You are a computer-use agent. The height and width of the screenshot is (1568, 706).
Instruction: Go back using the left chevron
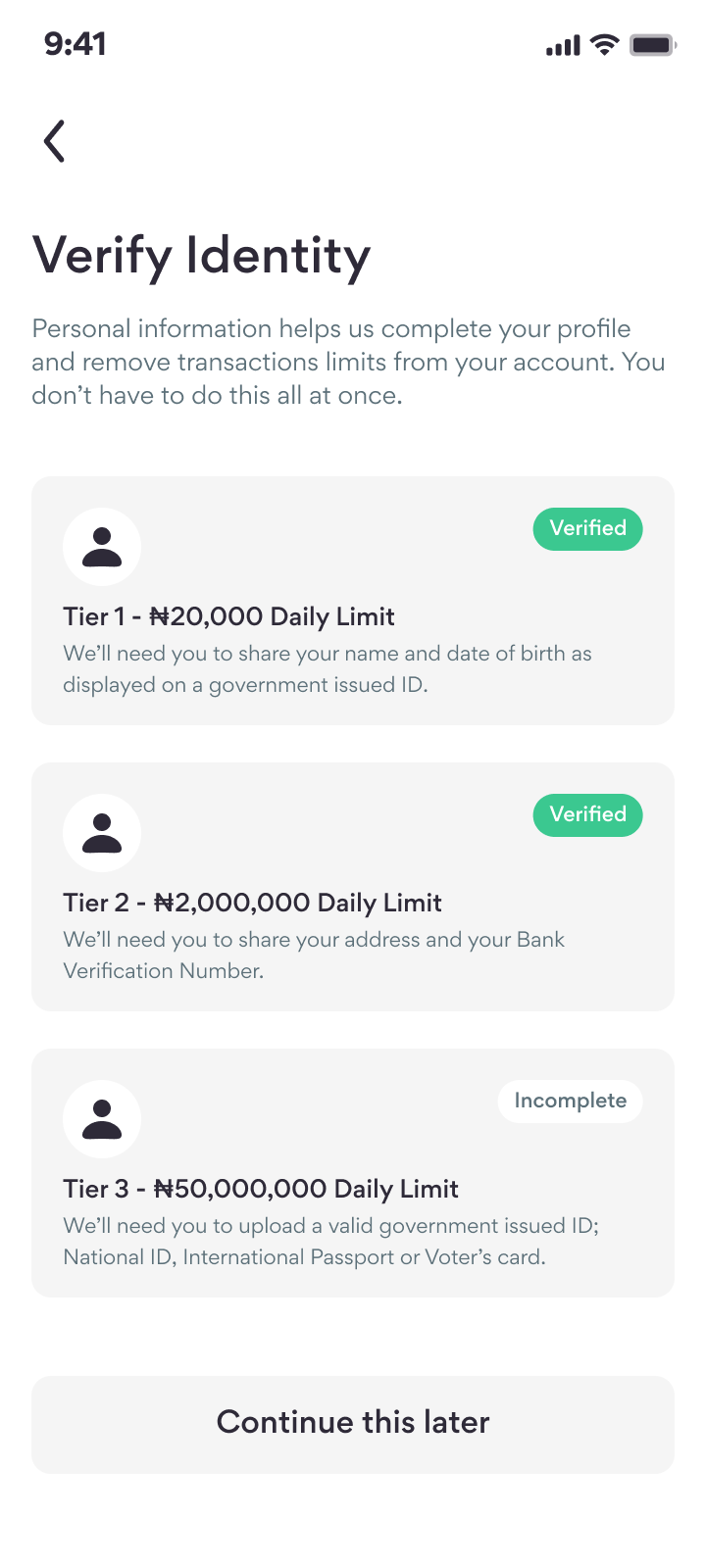click(55, 141)
